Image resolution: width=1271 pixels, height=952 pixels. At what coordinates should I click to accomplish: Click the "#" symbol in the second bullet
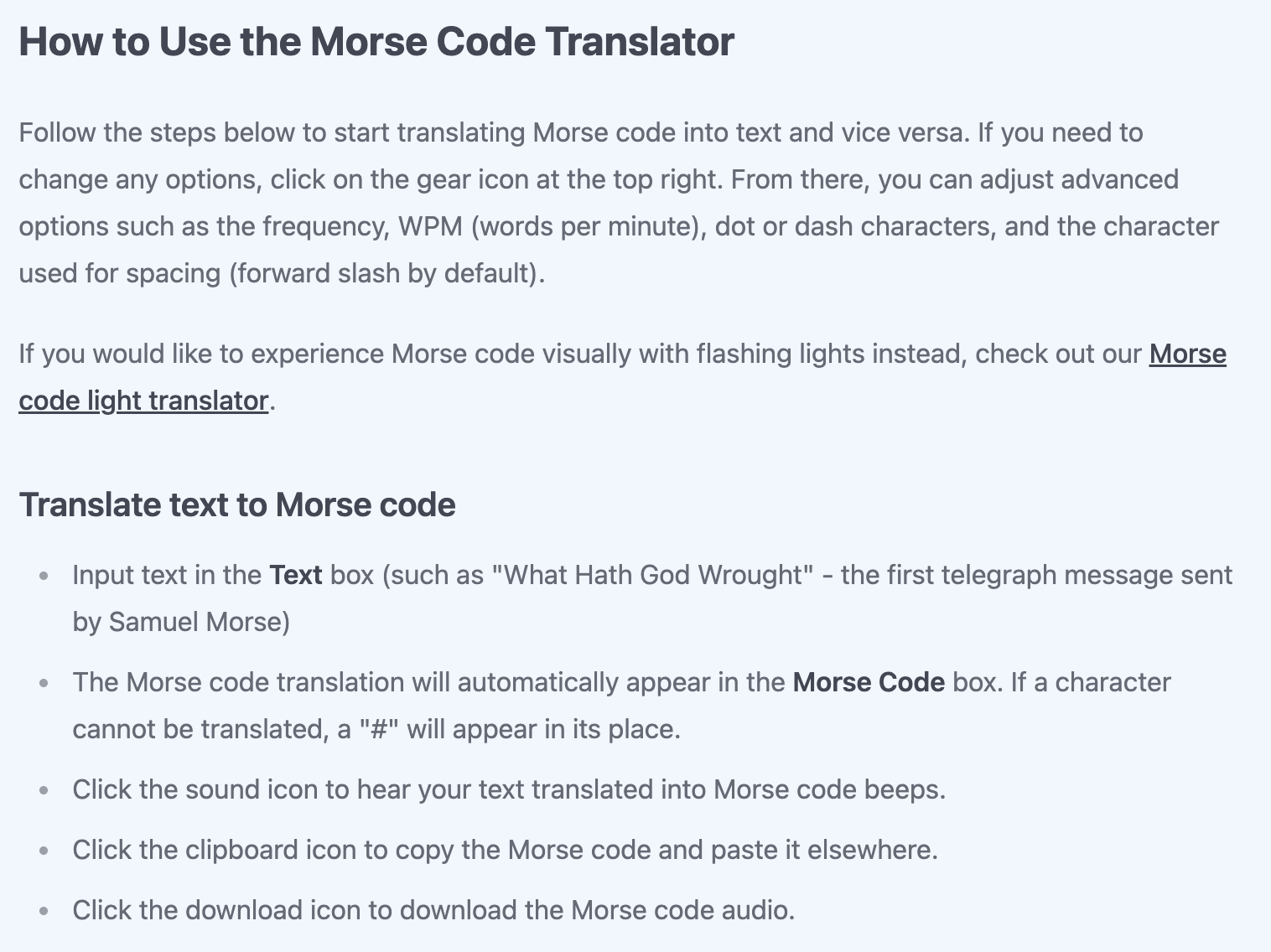pyautogui.click(x=378, y=729)
